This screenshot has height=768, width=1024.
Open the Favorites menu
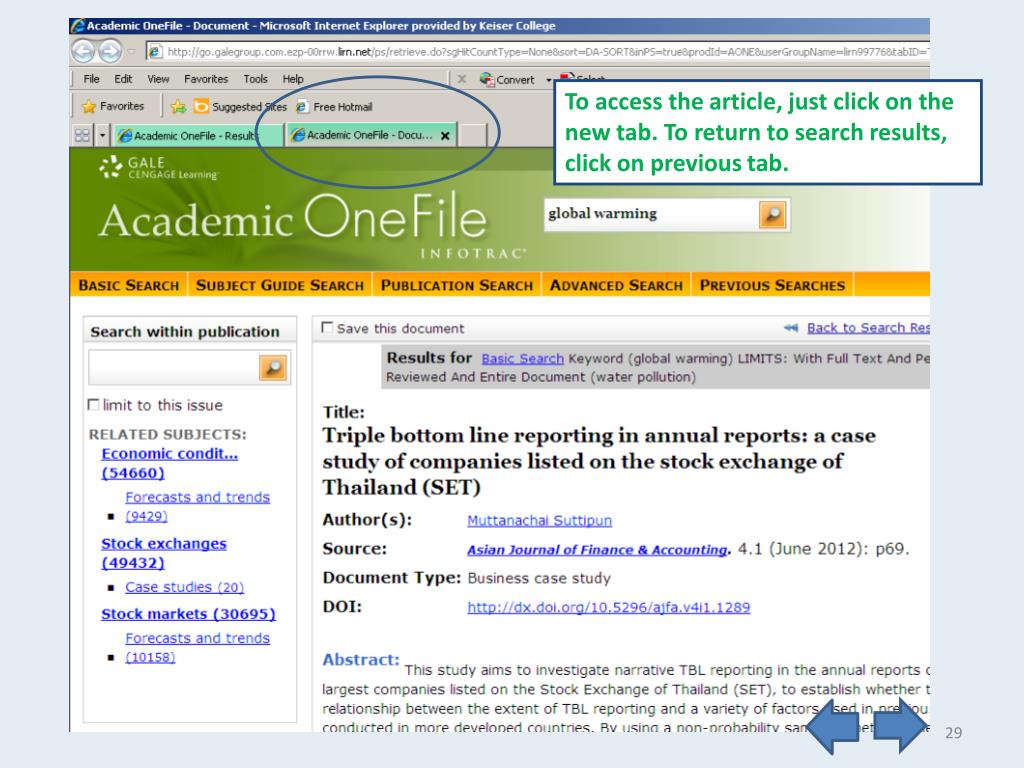tap(206, 78)
